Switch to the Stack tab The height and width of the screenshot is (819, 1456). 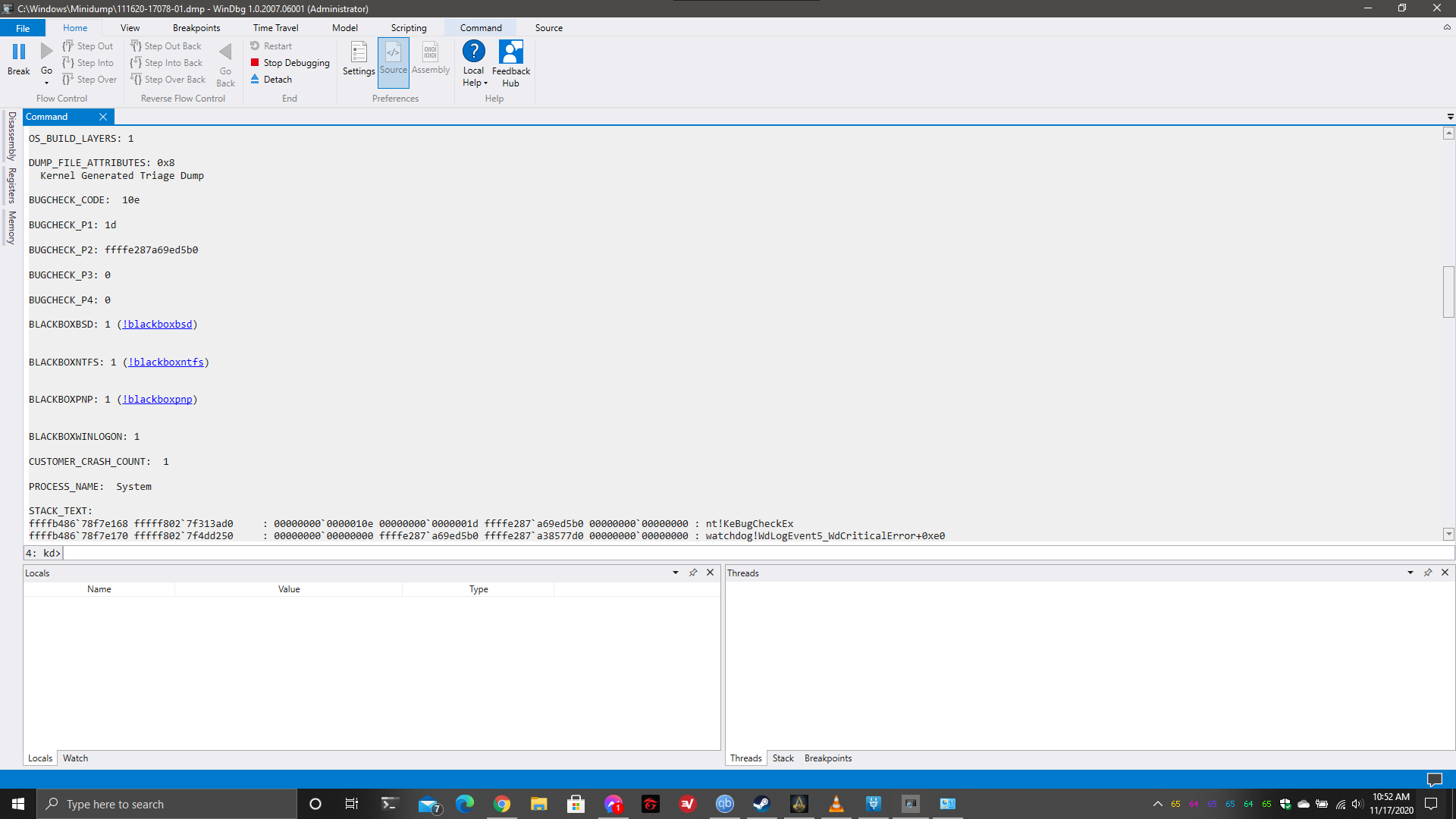click(x=783, y=758)
